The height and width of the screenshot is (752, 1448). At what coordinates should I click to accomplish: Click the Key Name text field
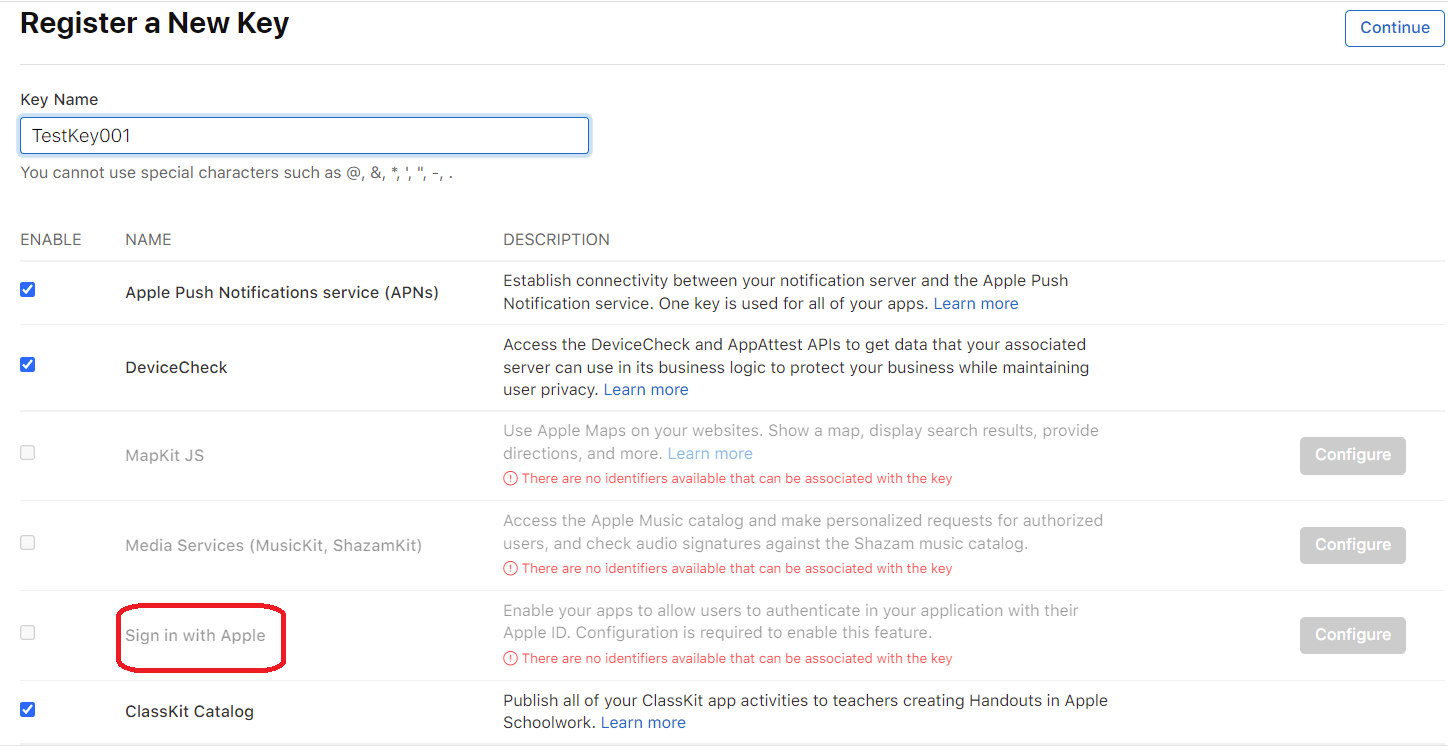click(304, 136)
